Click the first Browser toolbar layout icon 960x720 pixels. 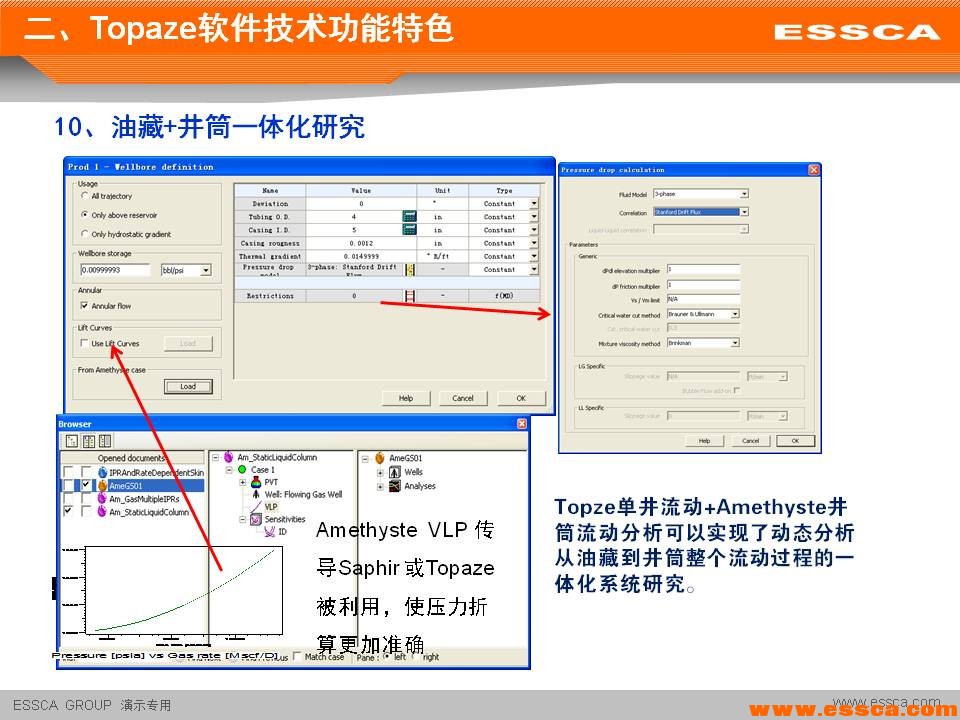(72, 441)
